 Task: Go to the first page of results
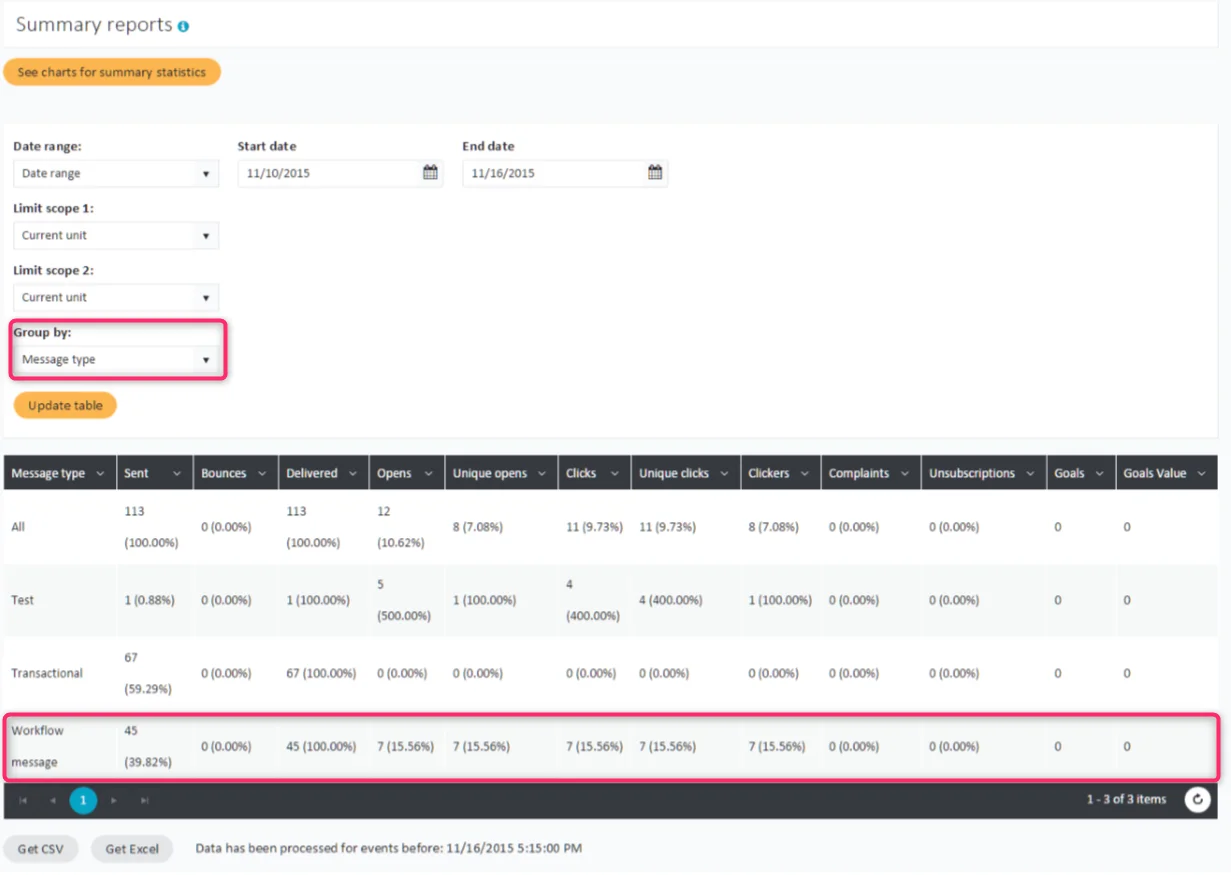pos(23,801)
